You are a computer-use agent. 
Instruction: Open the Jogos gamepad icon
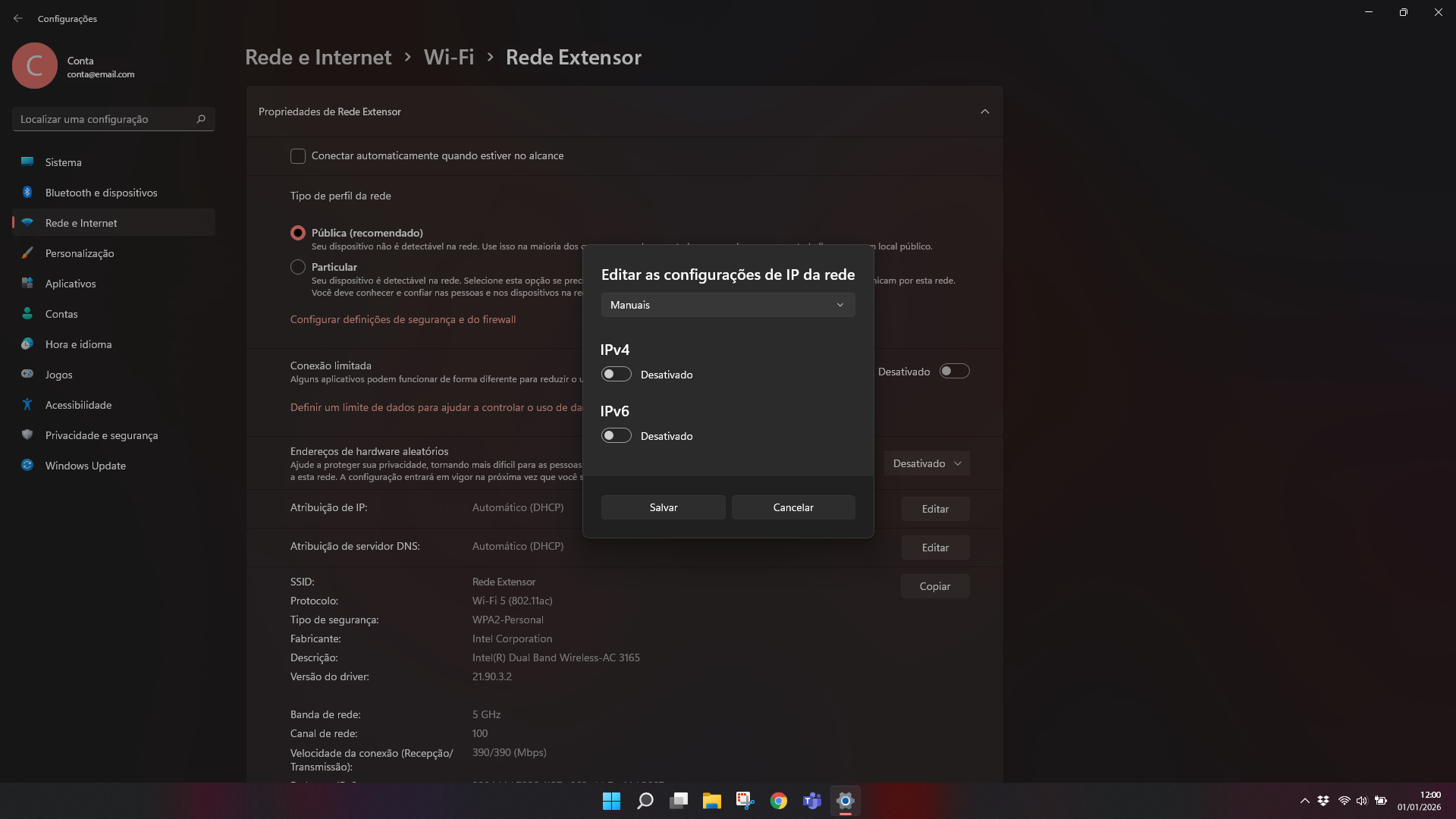[27, 375]
